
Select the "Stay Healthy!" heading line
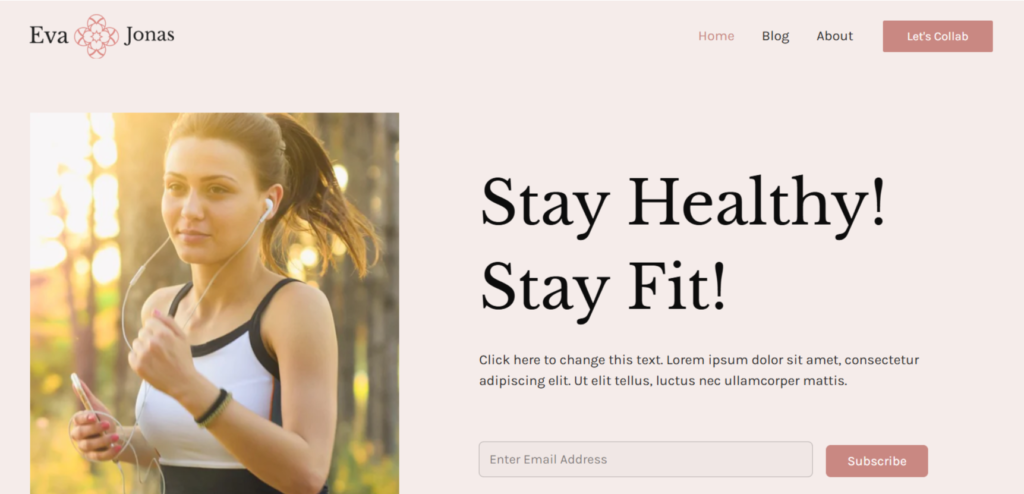point(682,204)
